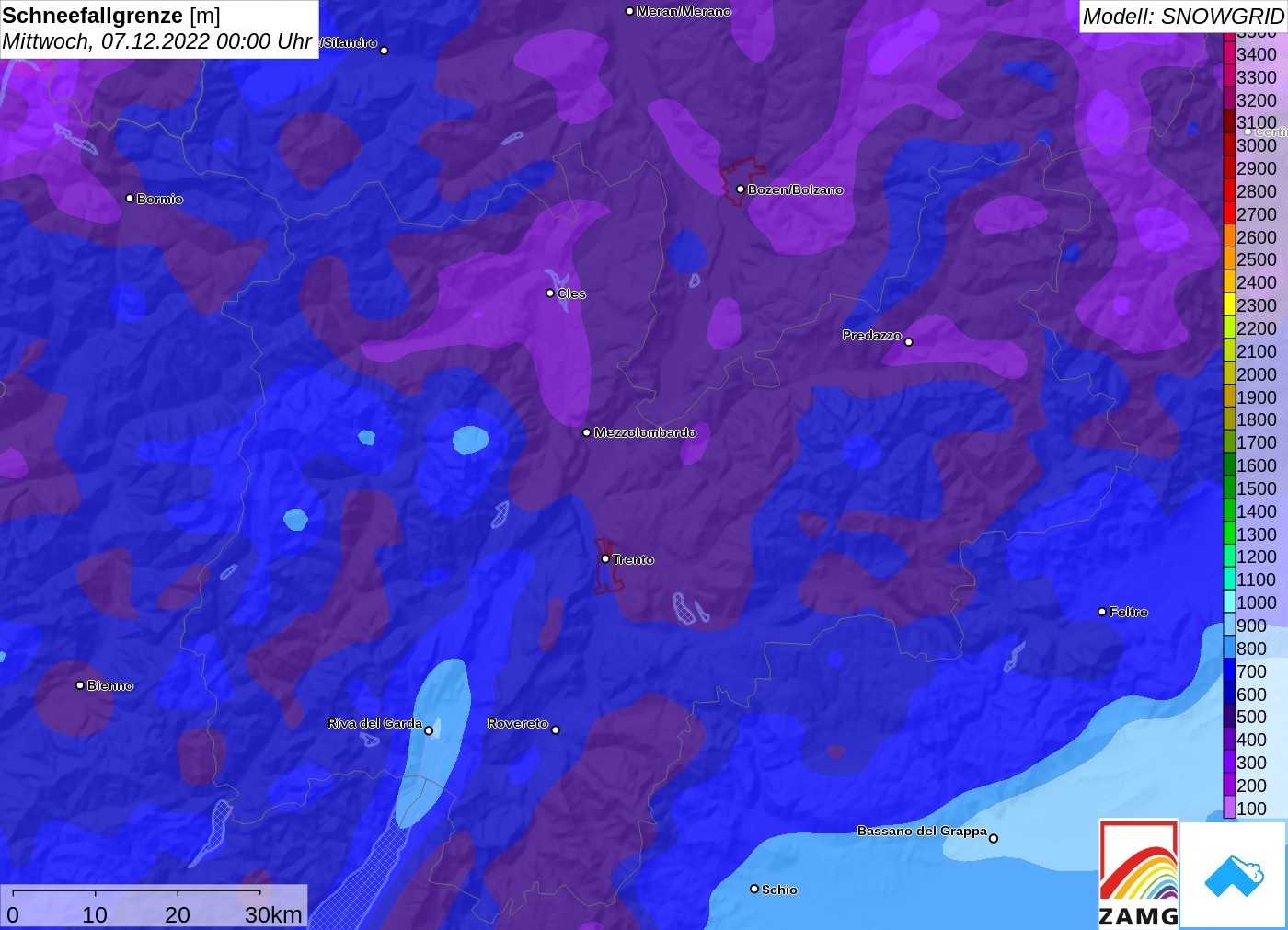Click the 900 legend value
Screen dimensions: 1288x930
[x=1251, y=626]
